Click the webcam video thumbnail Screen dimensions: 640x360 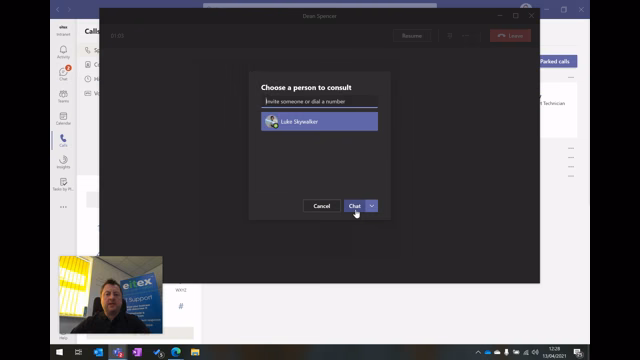pyautogui.click(x=111, y=295)
